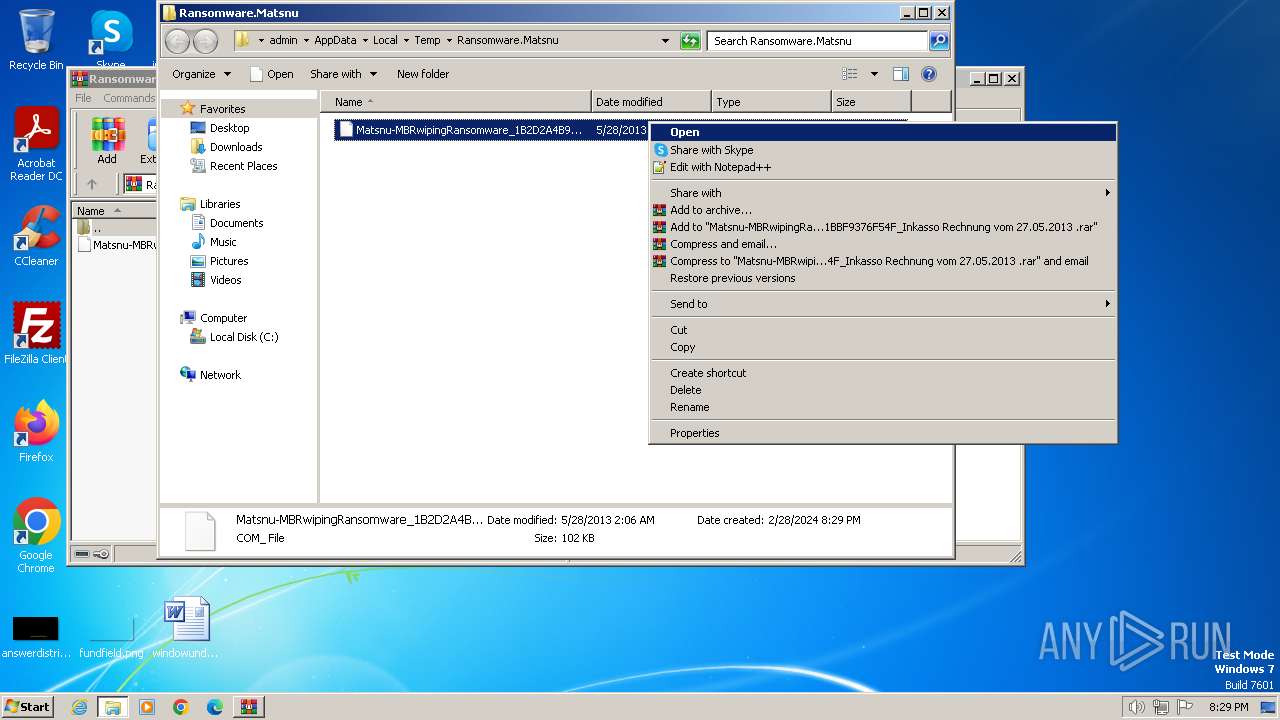The width and height of the screenshot is (1280, 720).
Task: Open Internet Explorer in the taskbar
Action: pyautogui.click(x=79, y=707)
